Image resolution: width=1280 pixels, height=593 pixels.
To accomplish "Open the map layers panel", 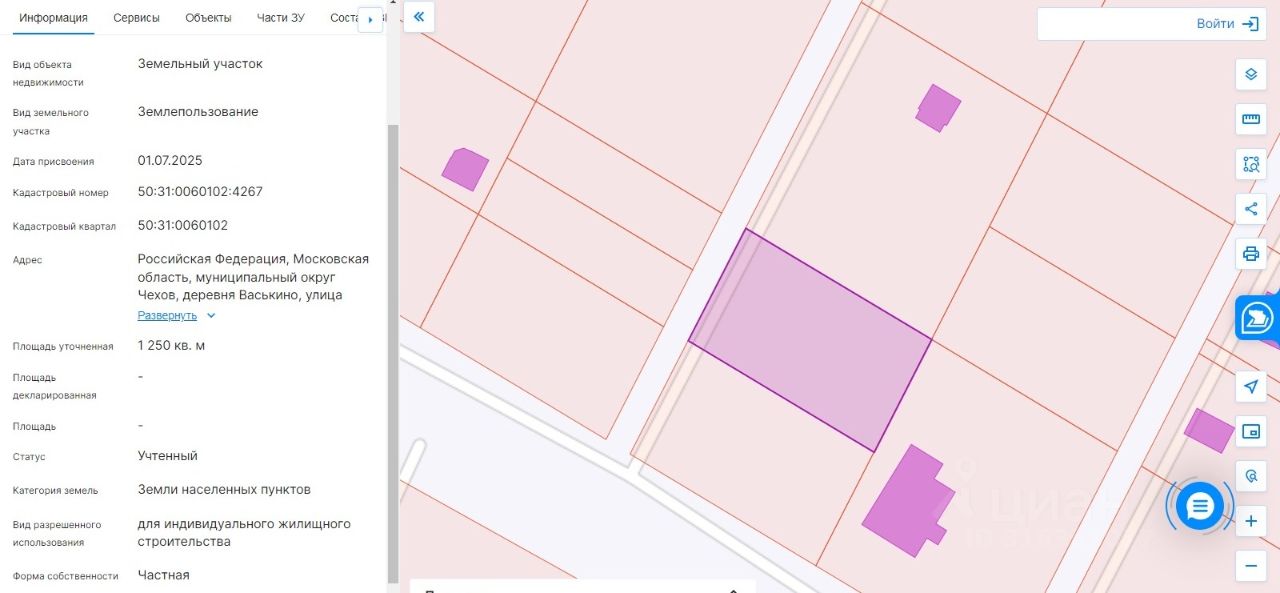I will (1250, 74).
